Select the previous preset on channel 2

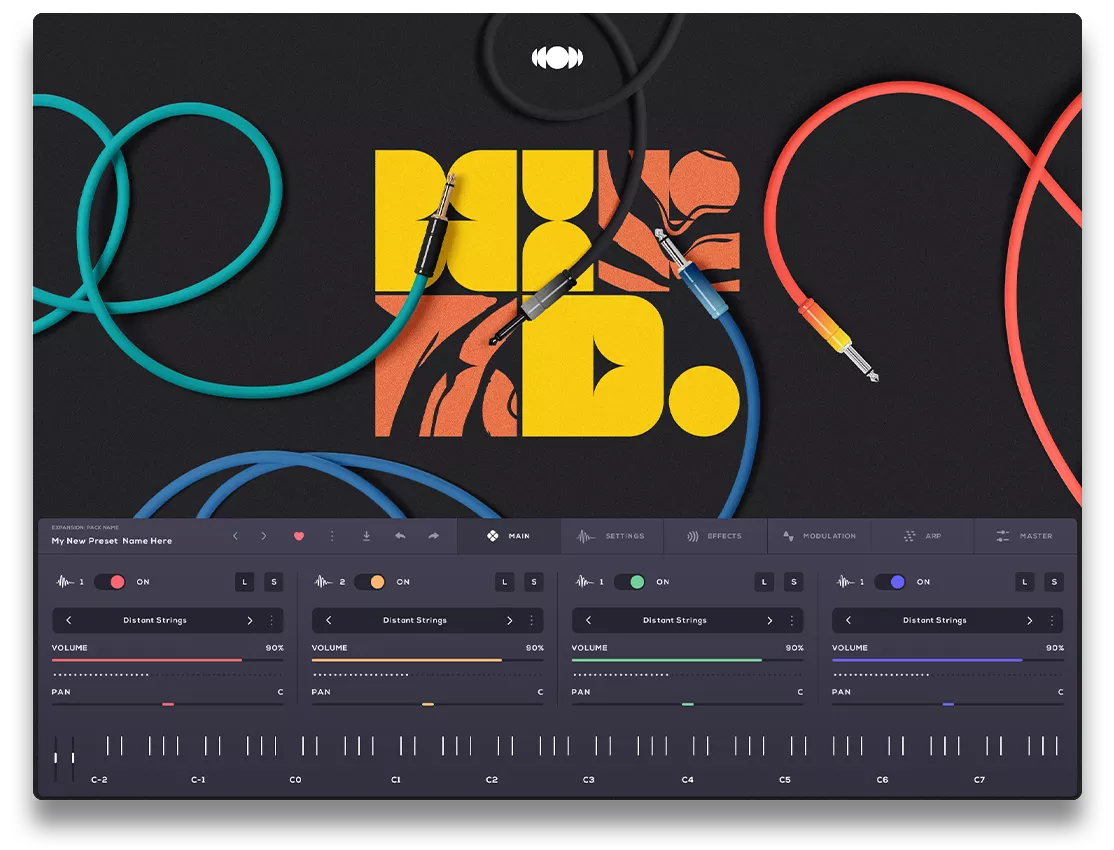click(328, 620)
